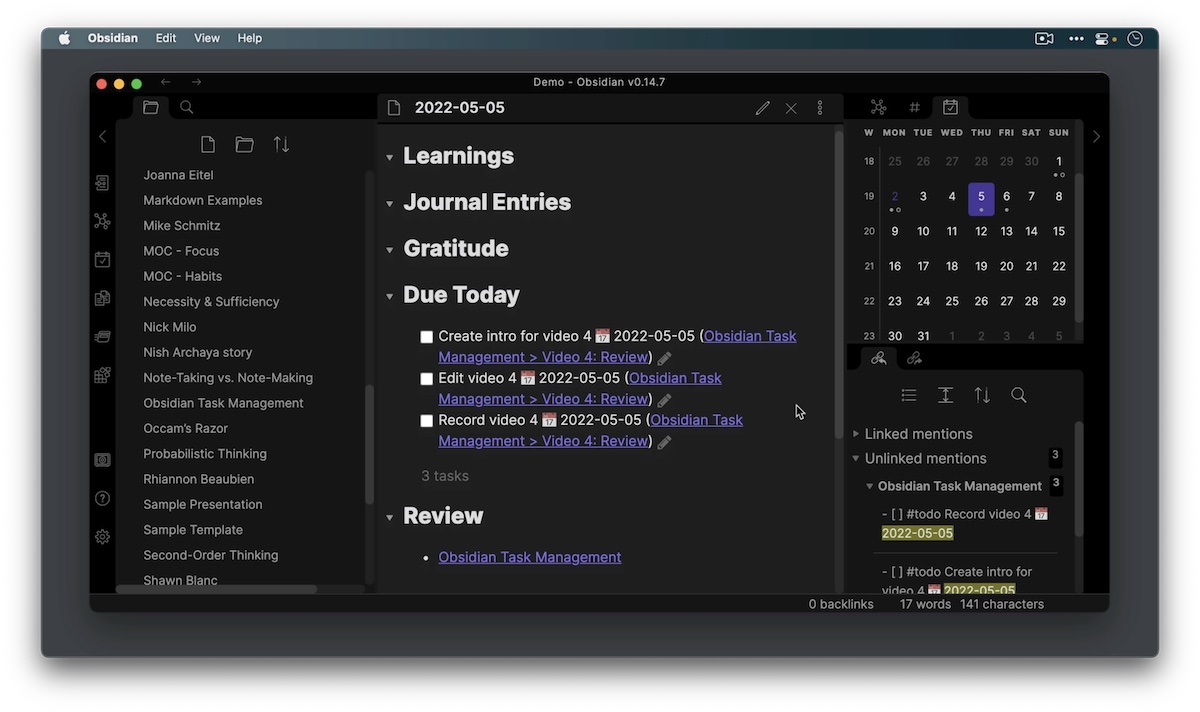Check off Create intro for video 4
The height and width of the screenshot is (712, 1200).
(x=427, y=337)
